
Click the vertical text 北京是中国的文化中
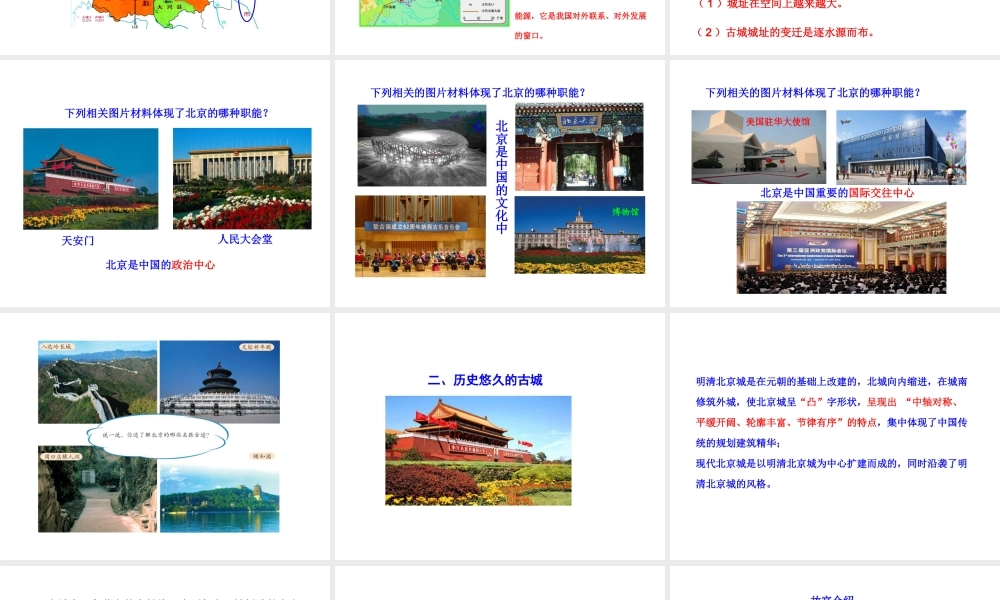(x=502, y=177)
